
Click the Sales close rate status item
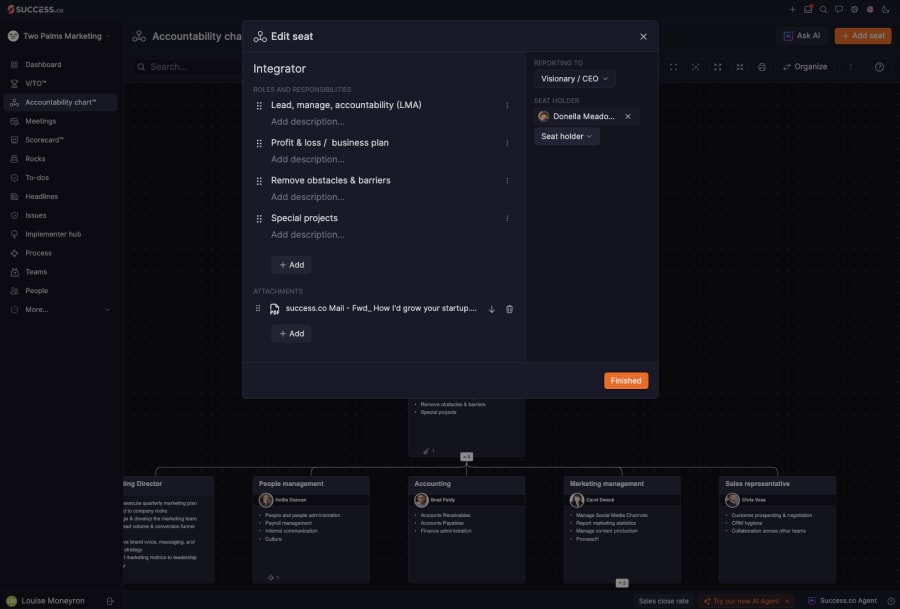point(663,601)
